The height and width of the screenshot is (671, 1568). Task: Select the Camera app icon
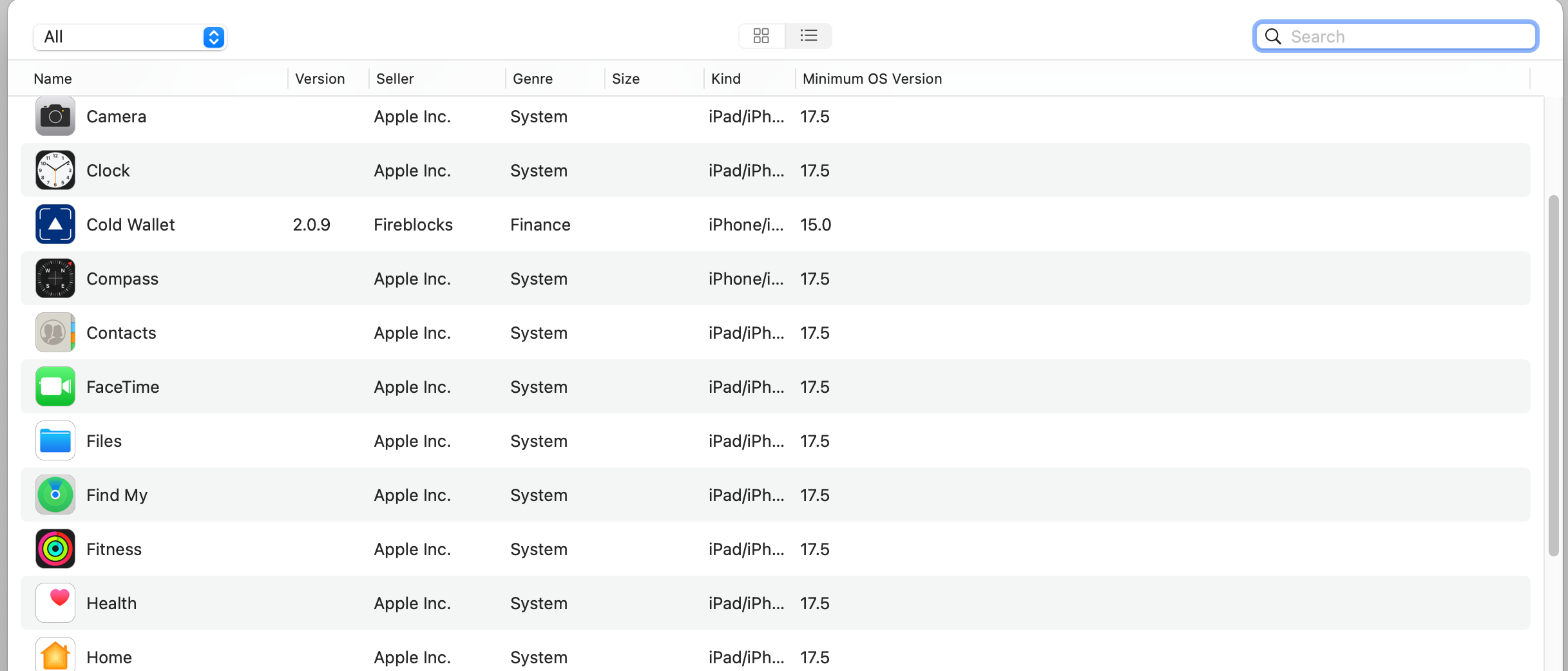click(x=55, y=116)
